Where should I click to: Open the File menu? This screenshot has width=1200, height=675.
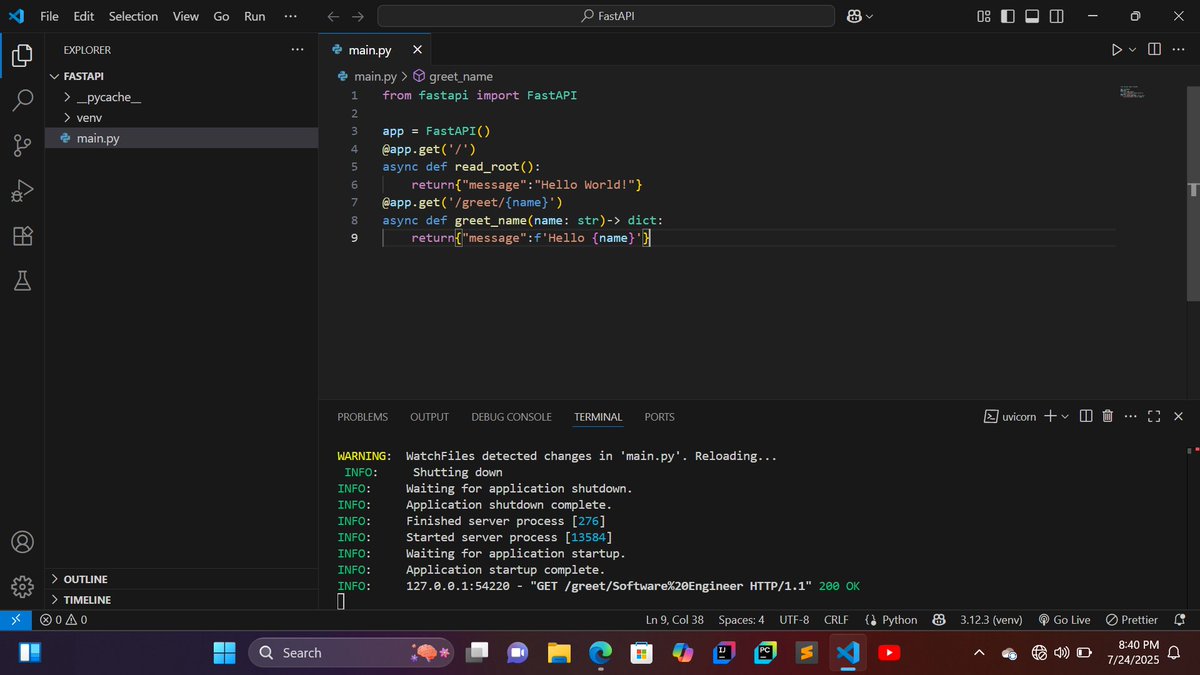(49, 16)
